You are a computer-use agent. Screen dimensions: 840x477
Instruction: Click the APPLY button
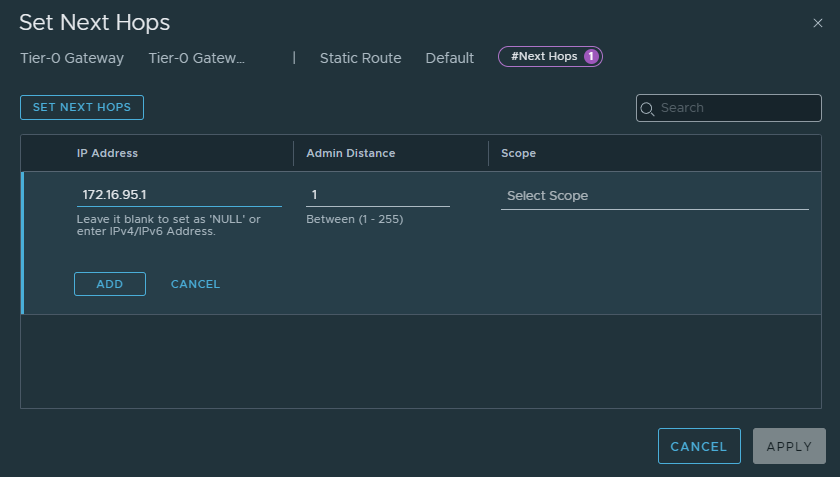(x=789, y=446)
